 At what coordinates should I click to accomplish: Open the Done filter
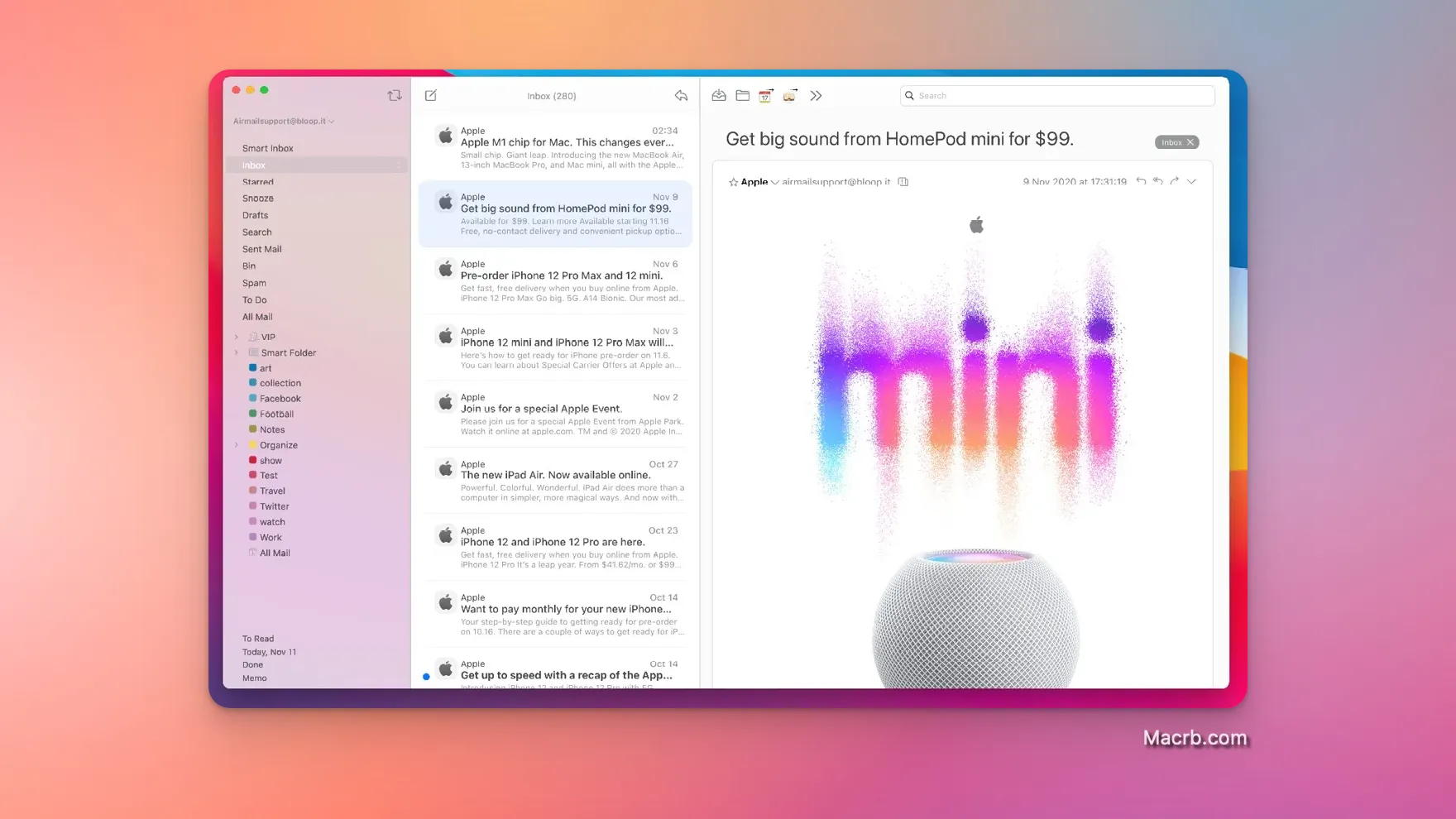pyautogui.click(x=252, y=665)
